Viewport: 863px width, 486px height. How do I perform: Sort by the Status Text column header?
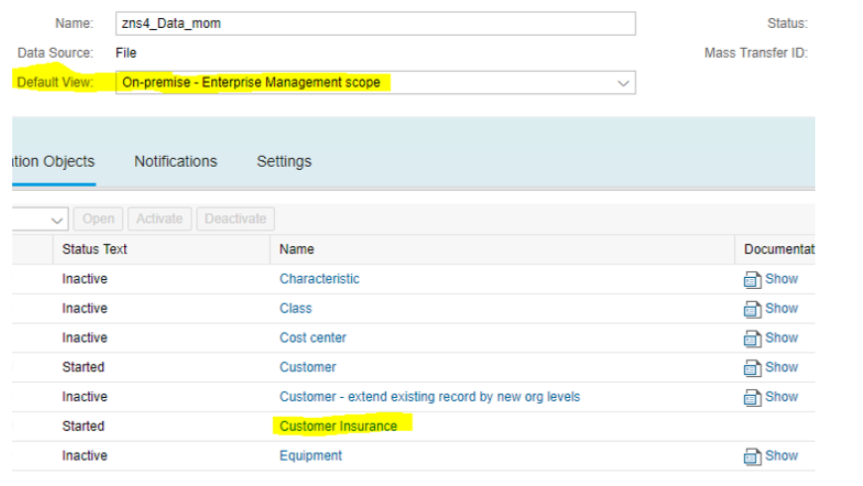pos(94,249)
